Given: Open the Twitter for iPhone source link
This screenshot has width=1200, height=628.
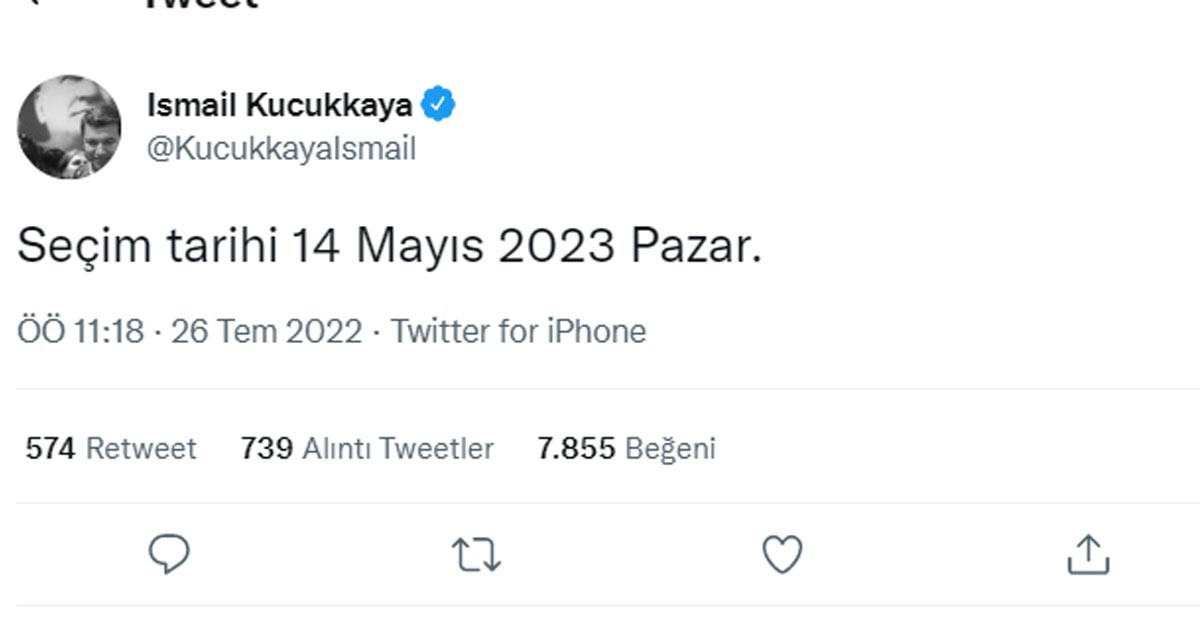Looking at the screenshot, I should (518, 331).
